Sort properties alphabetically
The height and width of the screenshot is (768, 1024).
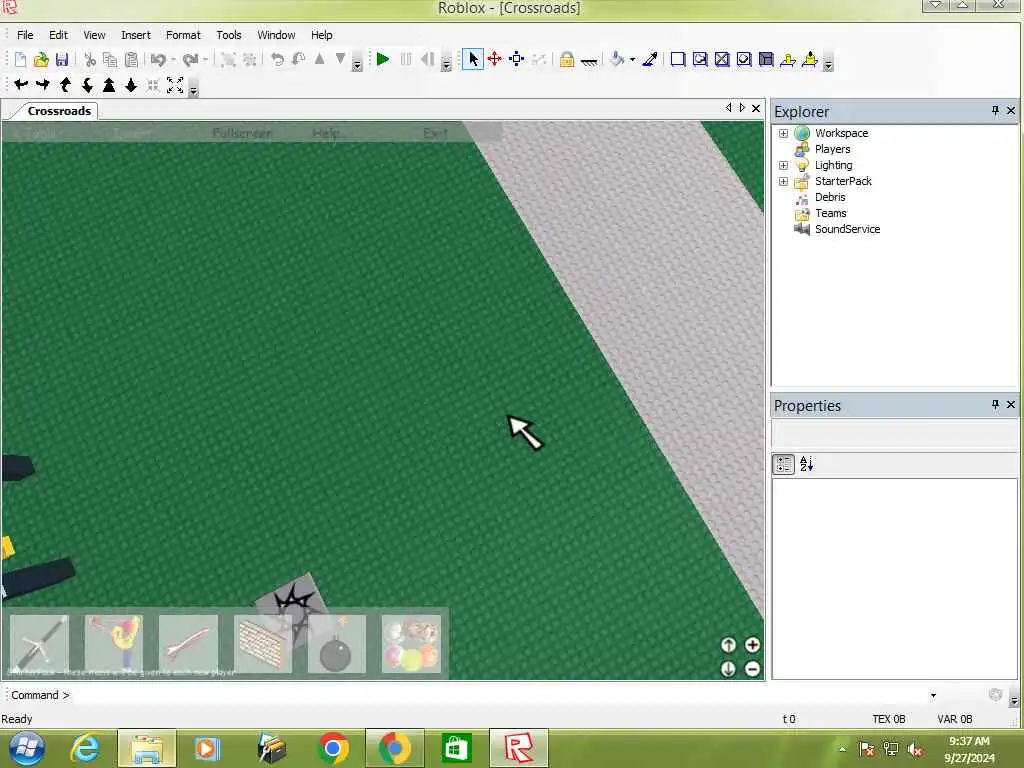(807, 464)
